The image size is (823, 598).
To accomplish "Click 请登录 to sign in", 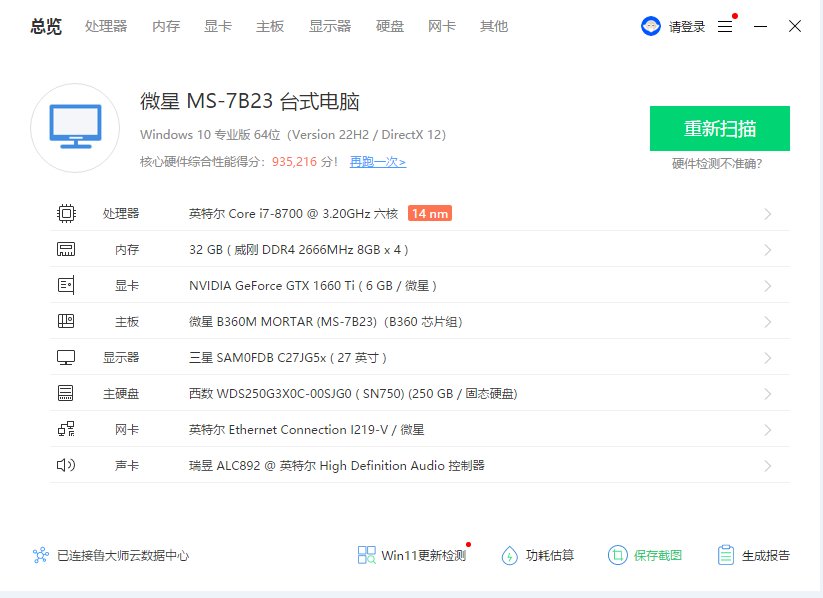I will pos(687,27).
